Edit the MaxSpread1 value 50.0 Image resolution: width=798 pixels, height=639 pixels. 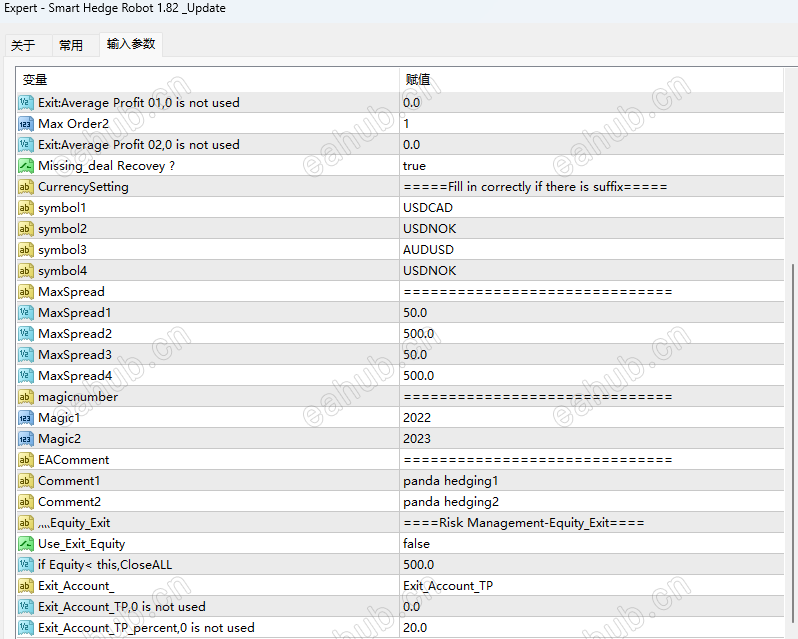(415, 312)
